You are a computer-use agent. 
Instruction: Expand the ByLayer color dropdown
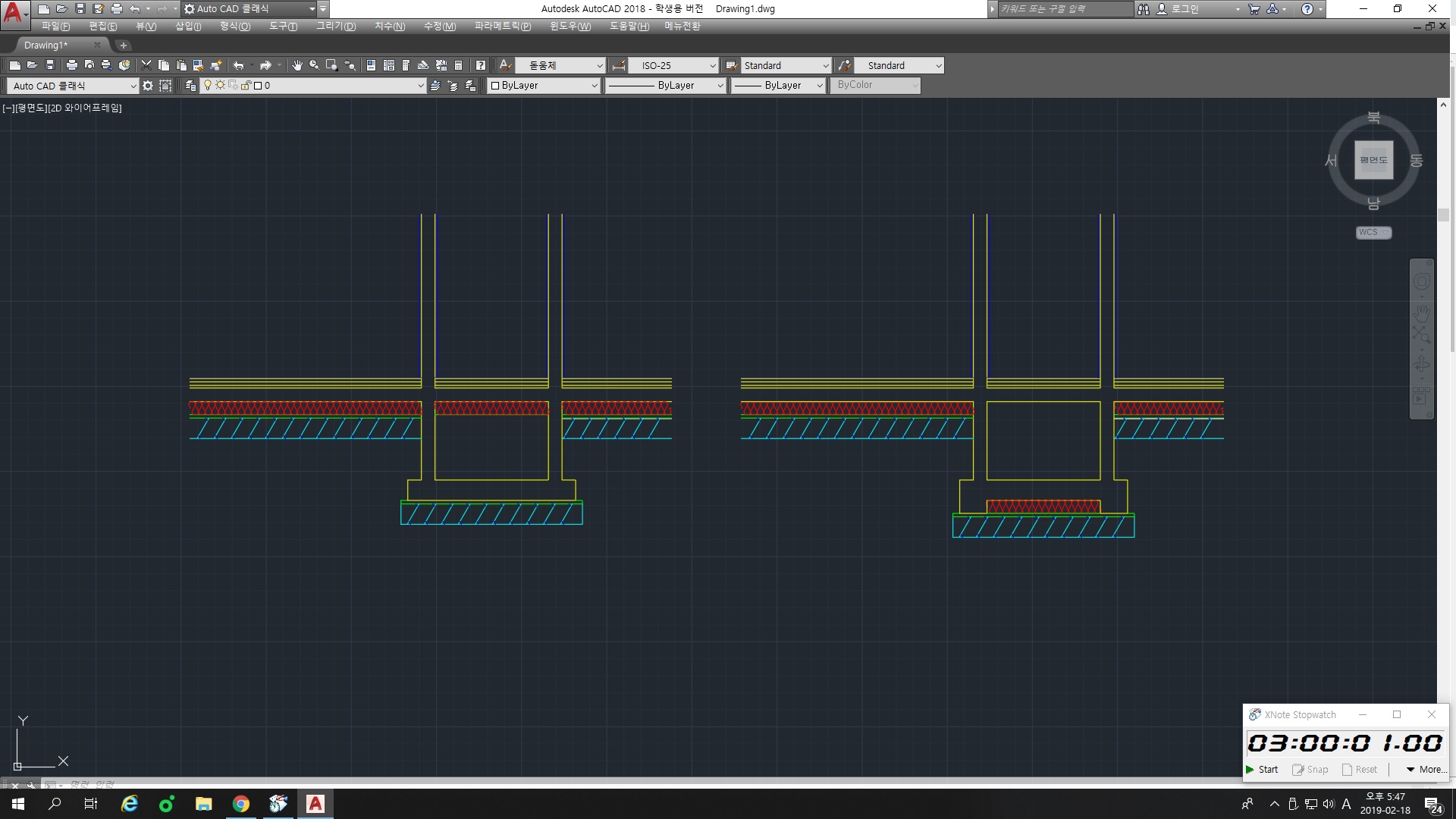[594, 86]
